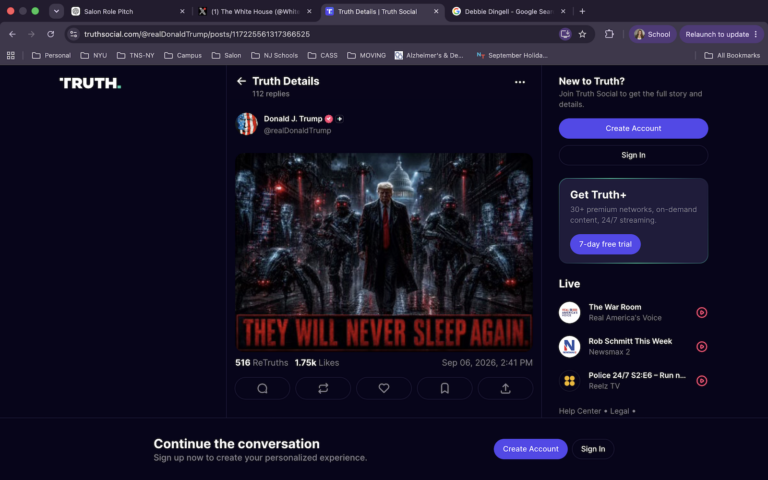768x480 pixels.
Task: Click the Newsmax 2 channel logo
Action: tap(569, 347)
